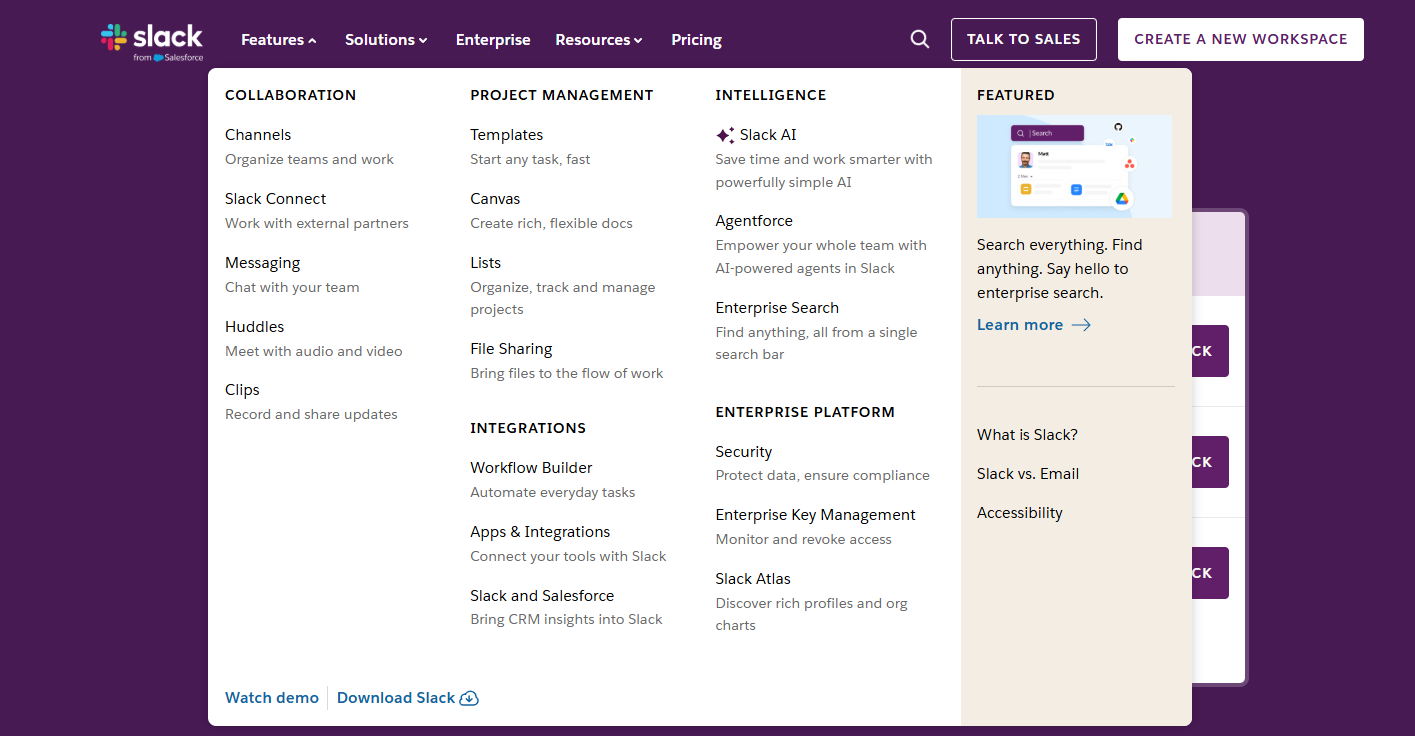Click the Slack AI sparkle icon

coord(725,135)
